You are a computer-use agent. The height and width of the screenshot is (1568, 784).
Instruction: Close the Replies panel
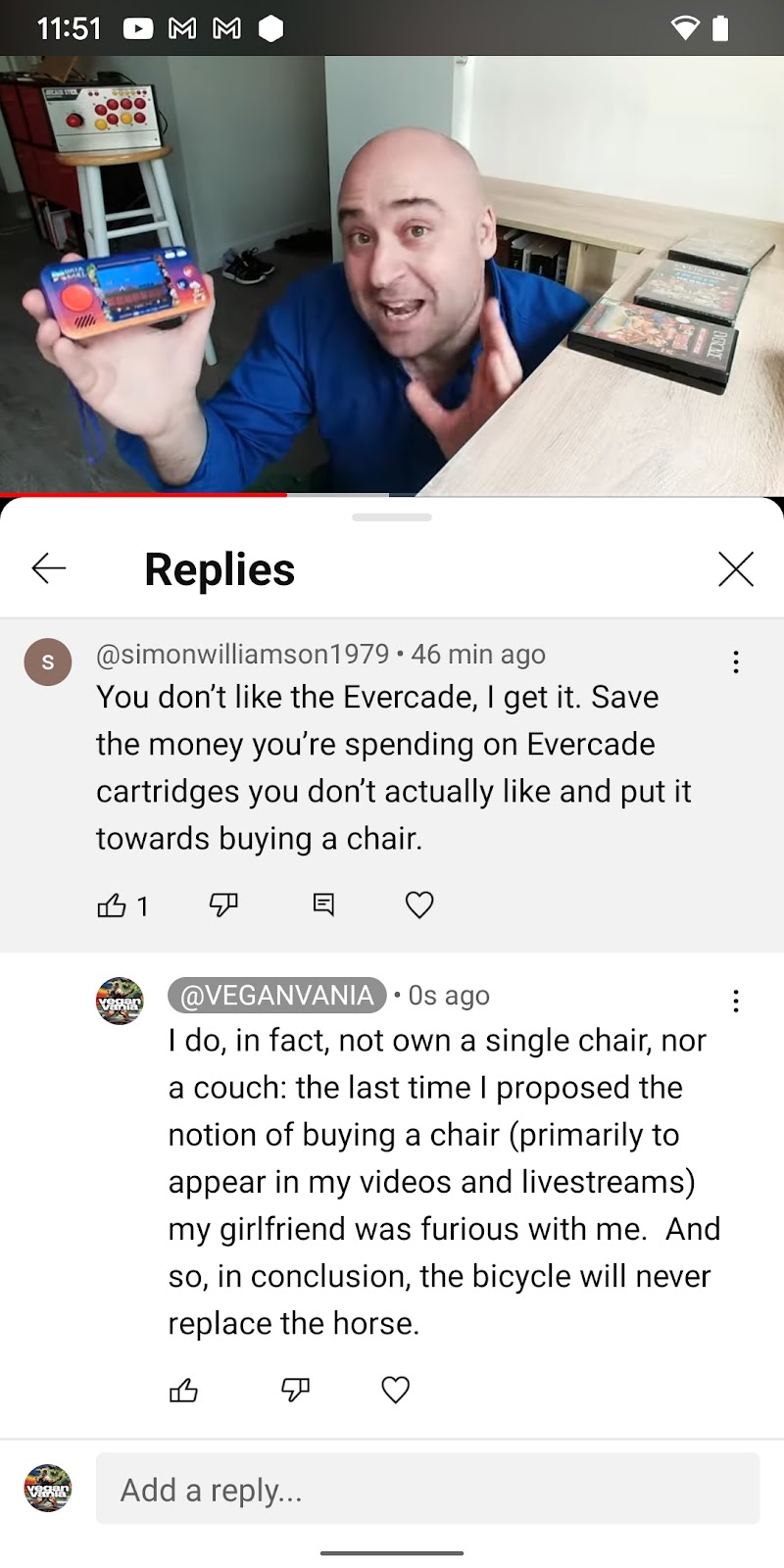click(735, 568)
